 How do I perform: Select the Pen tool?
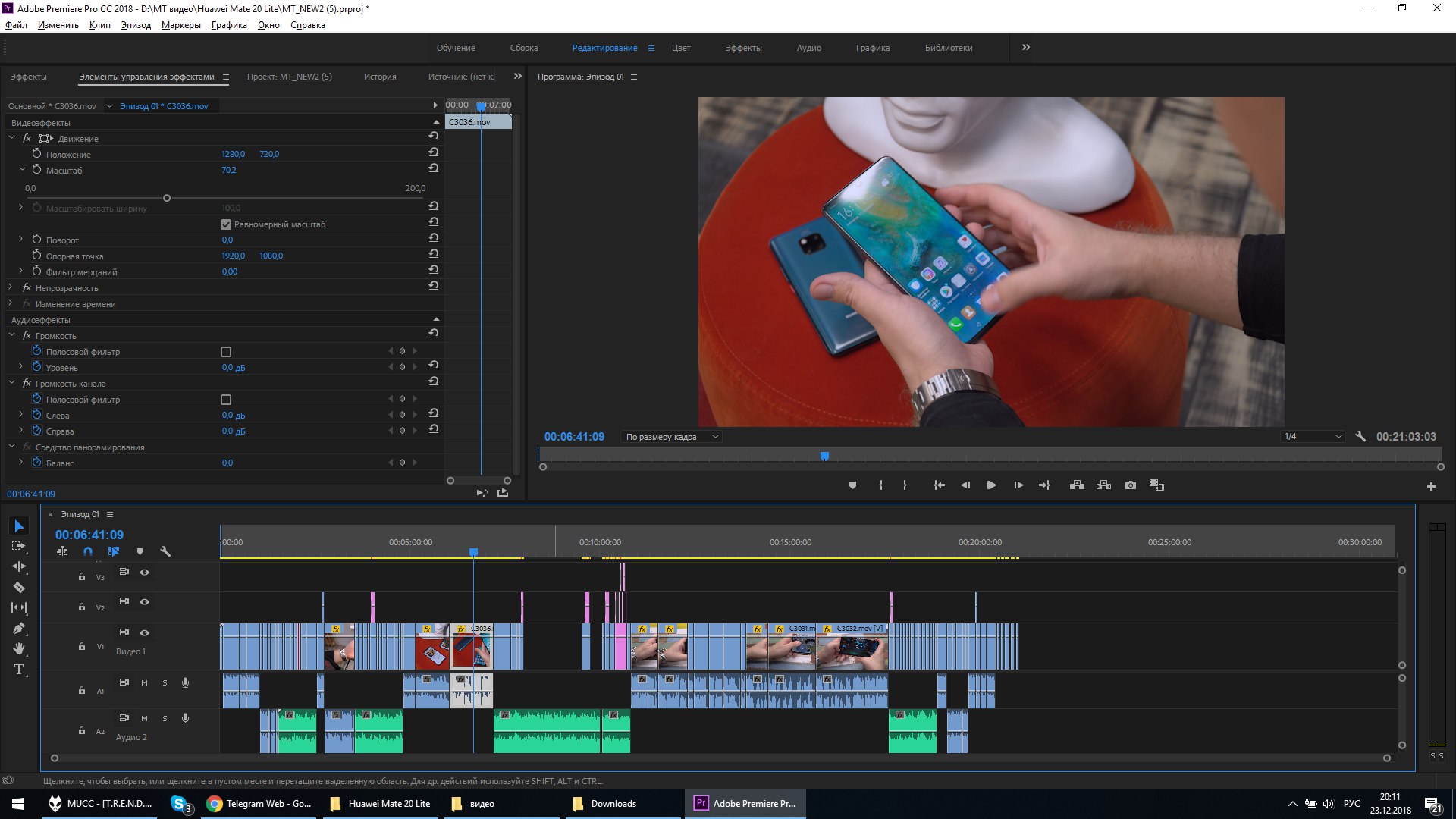pyautogui.click(x=19, y=628)
